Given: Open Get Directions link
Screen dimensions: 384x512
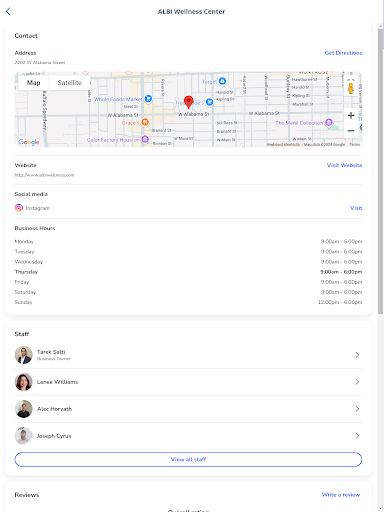Looking at the screenshot, I should click(x=343, y=53).
